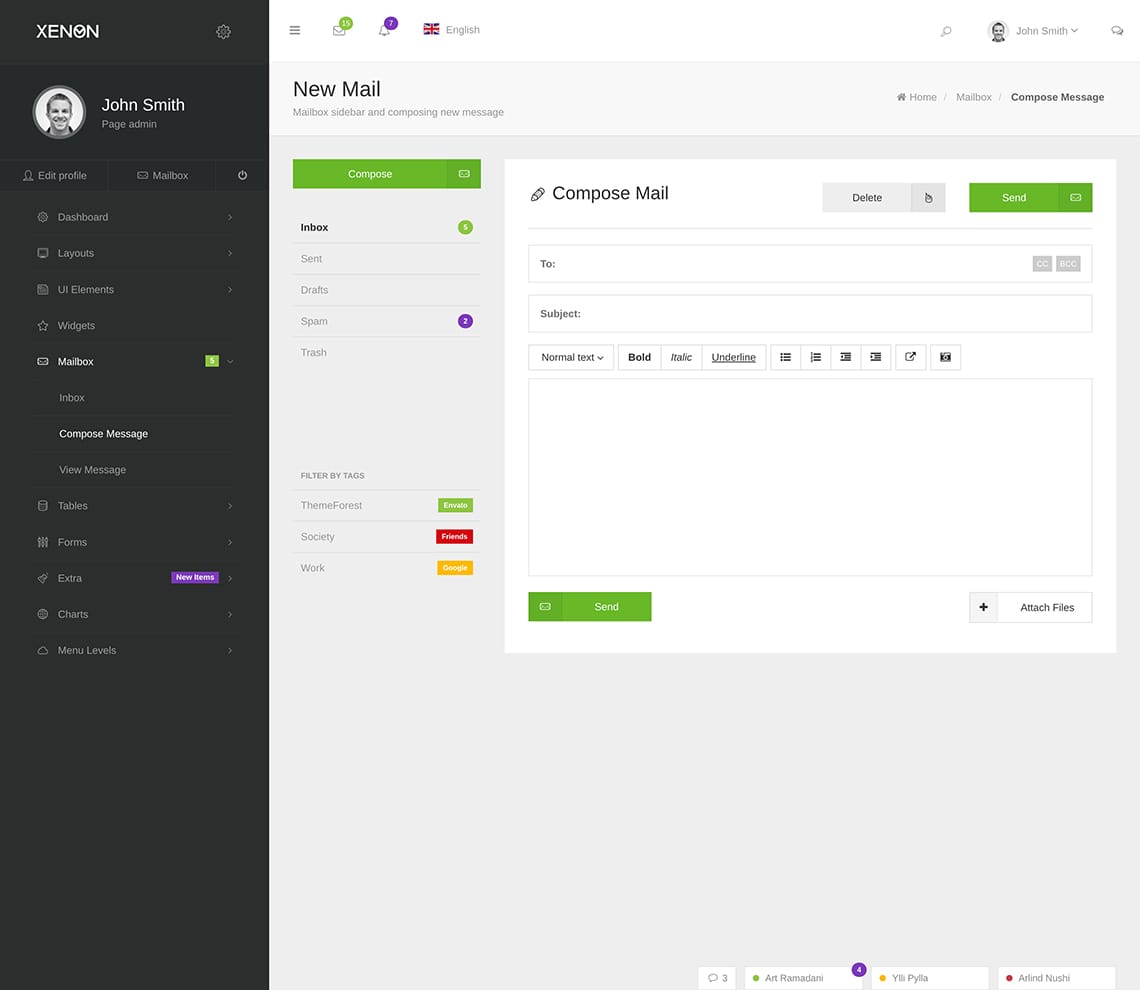Open the search icon in the top bar
The width and height of the screenshot is (1140, 990).
[x=945, y=31]
